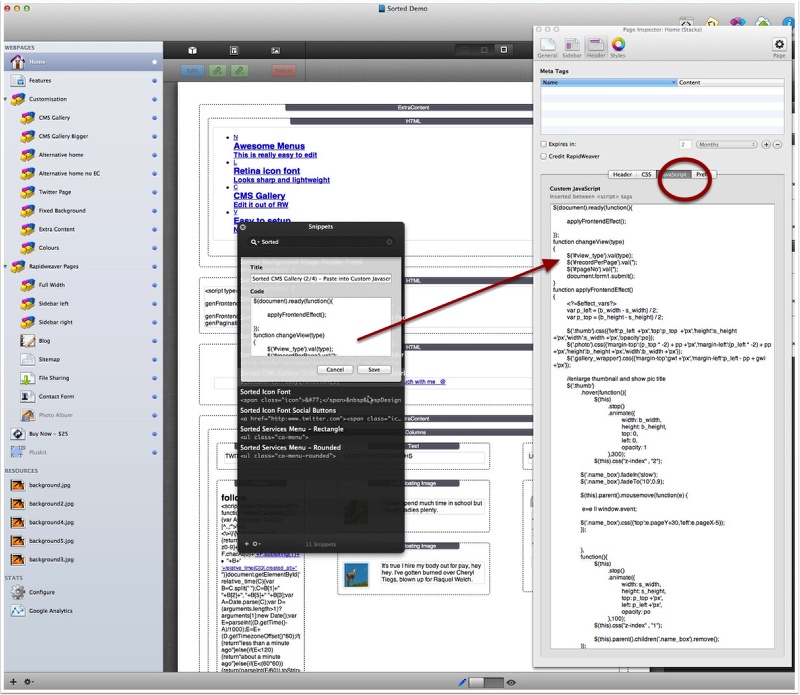Screen dimensions: 800x695
Task: Toggle the menu dot for the Blog page
Action: [x=154, y=341]
